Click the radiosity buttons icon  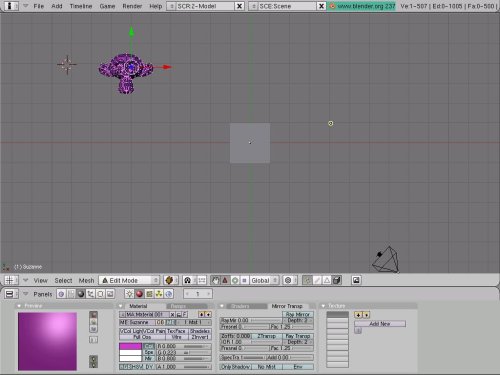159,294
